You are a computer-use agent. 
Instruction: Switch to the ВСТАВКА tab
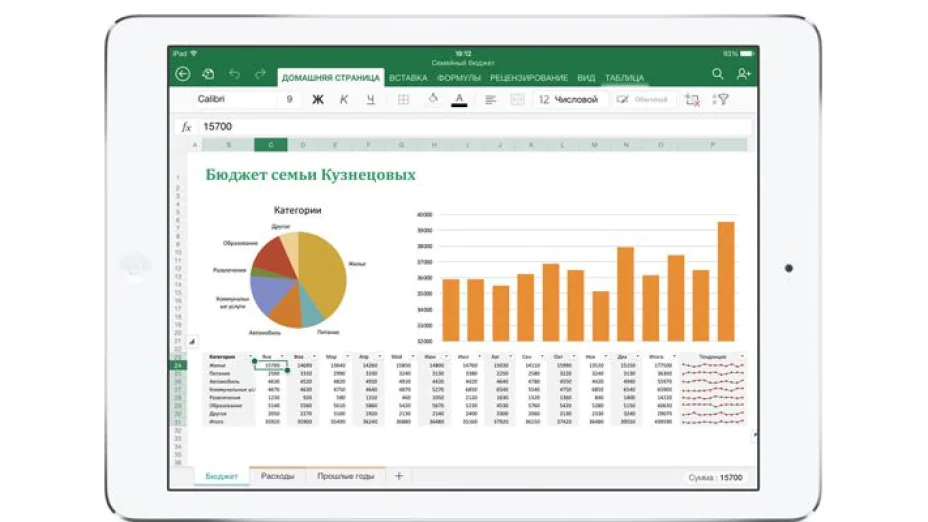point(408,78)
